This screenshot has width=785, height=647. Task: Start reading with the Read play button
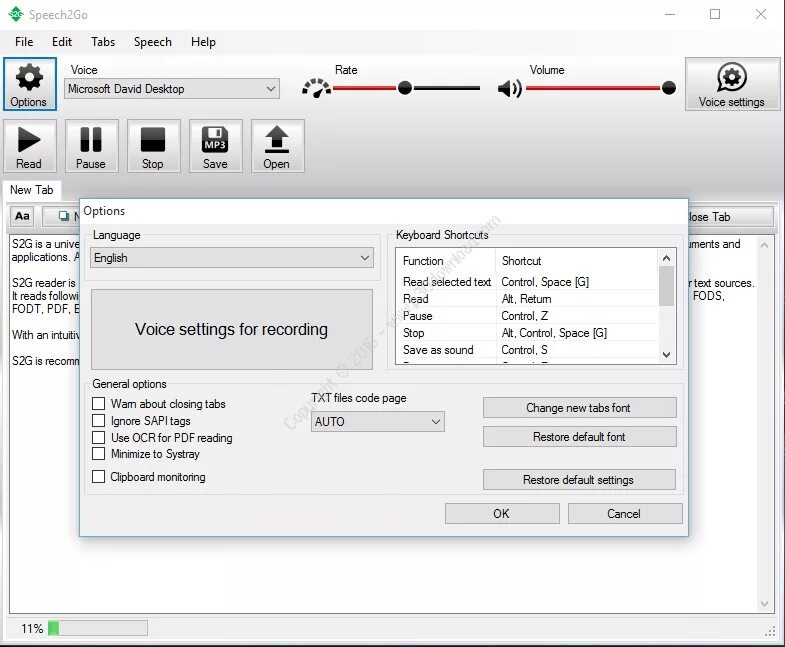29,146
